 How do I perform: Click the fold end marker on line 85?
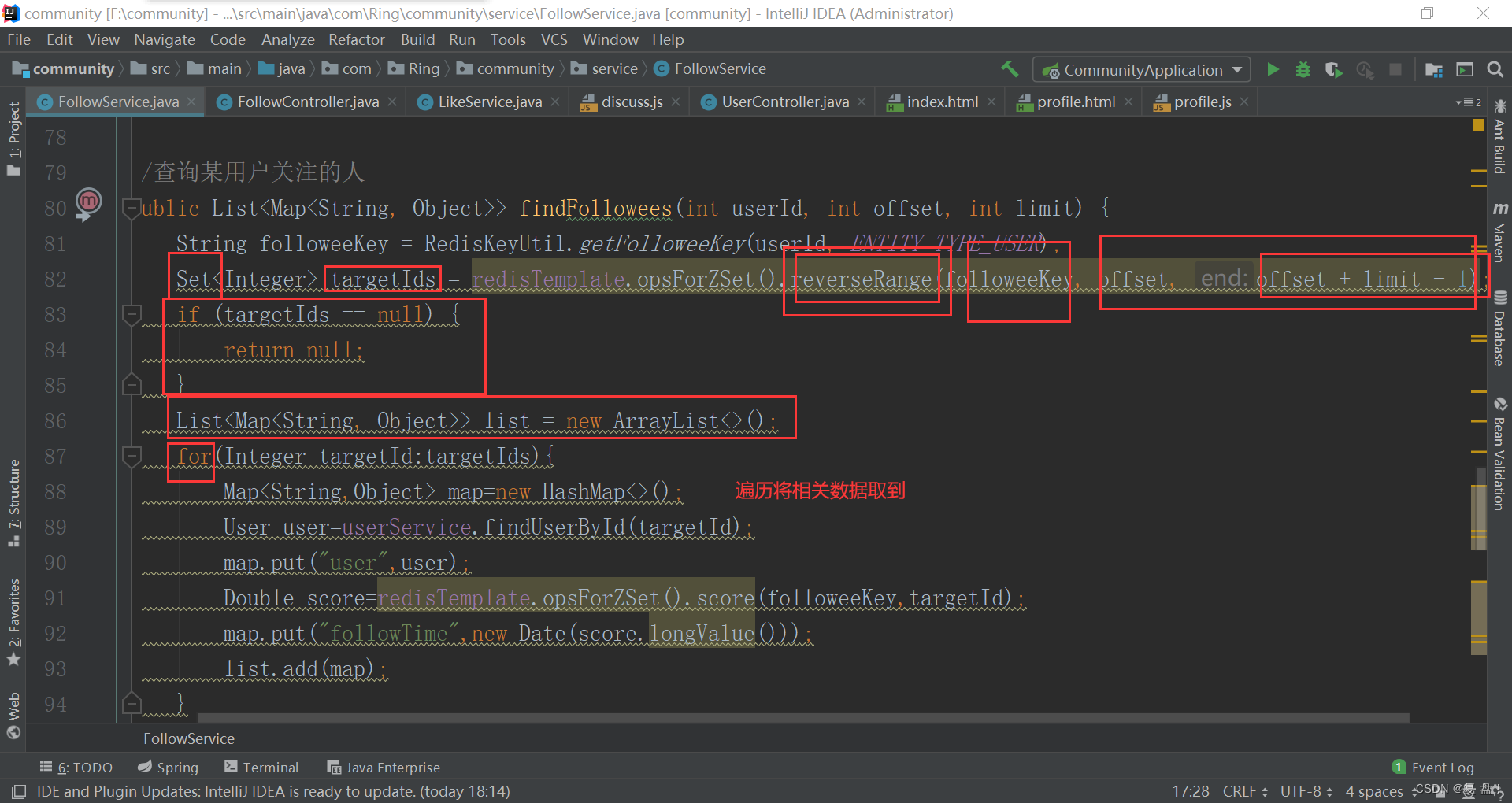[132, 385]
